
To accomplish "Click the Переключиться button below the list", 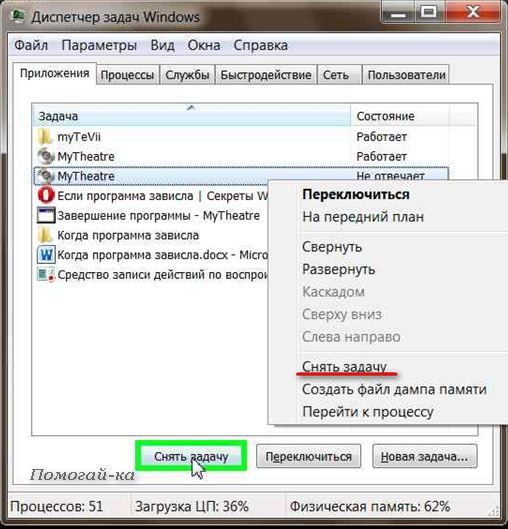I will (x=308, y=456).
